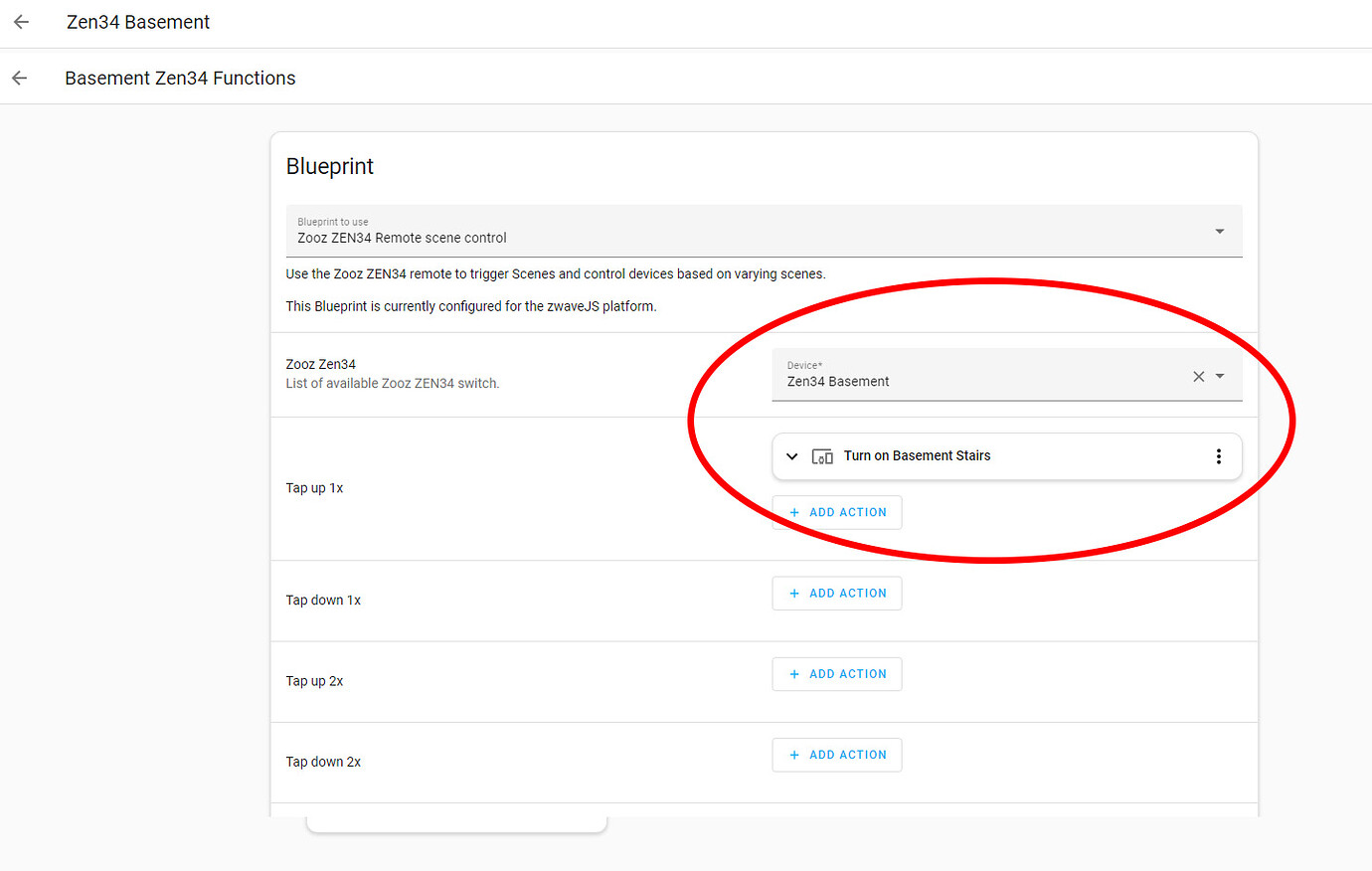Clear the Zen34 Basement device selection with the X
The width and height of the screenshot is (1372, 871).
coord(1199,377)
